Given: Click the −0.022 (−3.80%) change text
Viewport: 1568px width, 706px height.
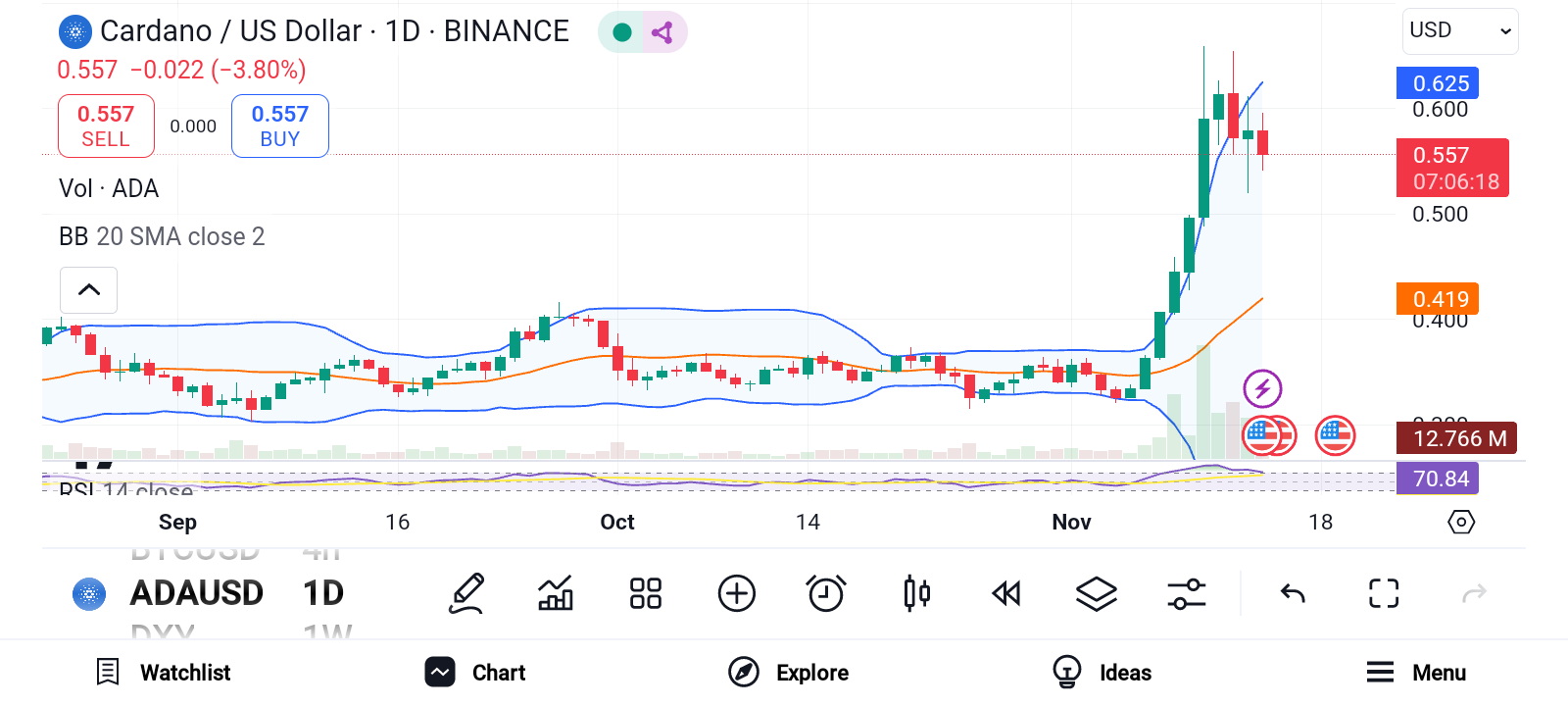Looking at the screenshot, I should tap(218, 70).
